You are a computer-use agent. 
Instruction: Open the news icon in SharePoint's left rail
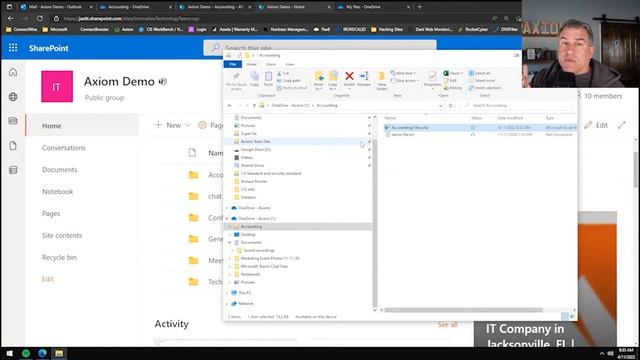13,121
